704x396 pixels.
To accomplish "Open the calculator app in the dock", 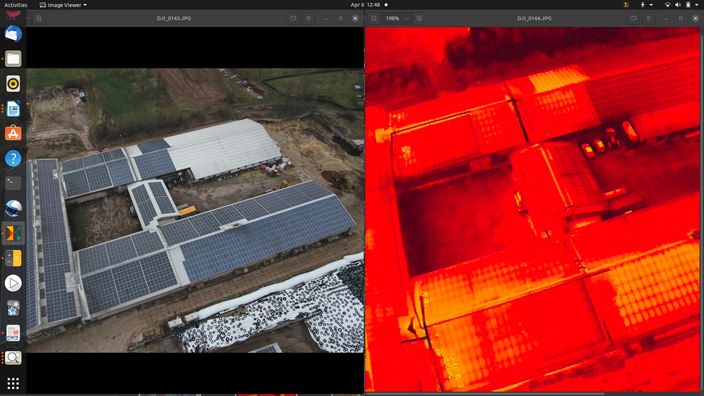I will [x=13, y=258].
